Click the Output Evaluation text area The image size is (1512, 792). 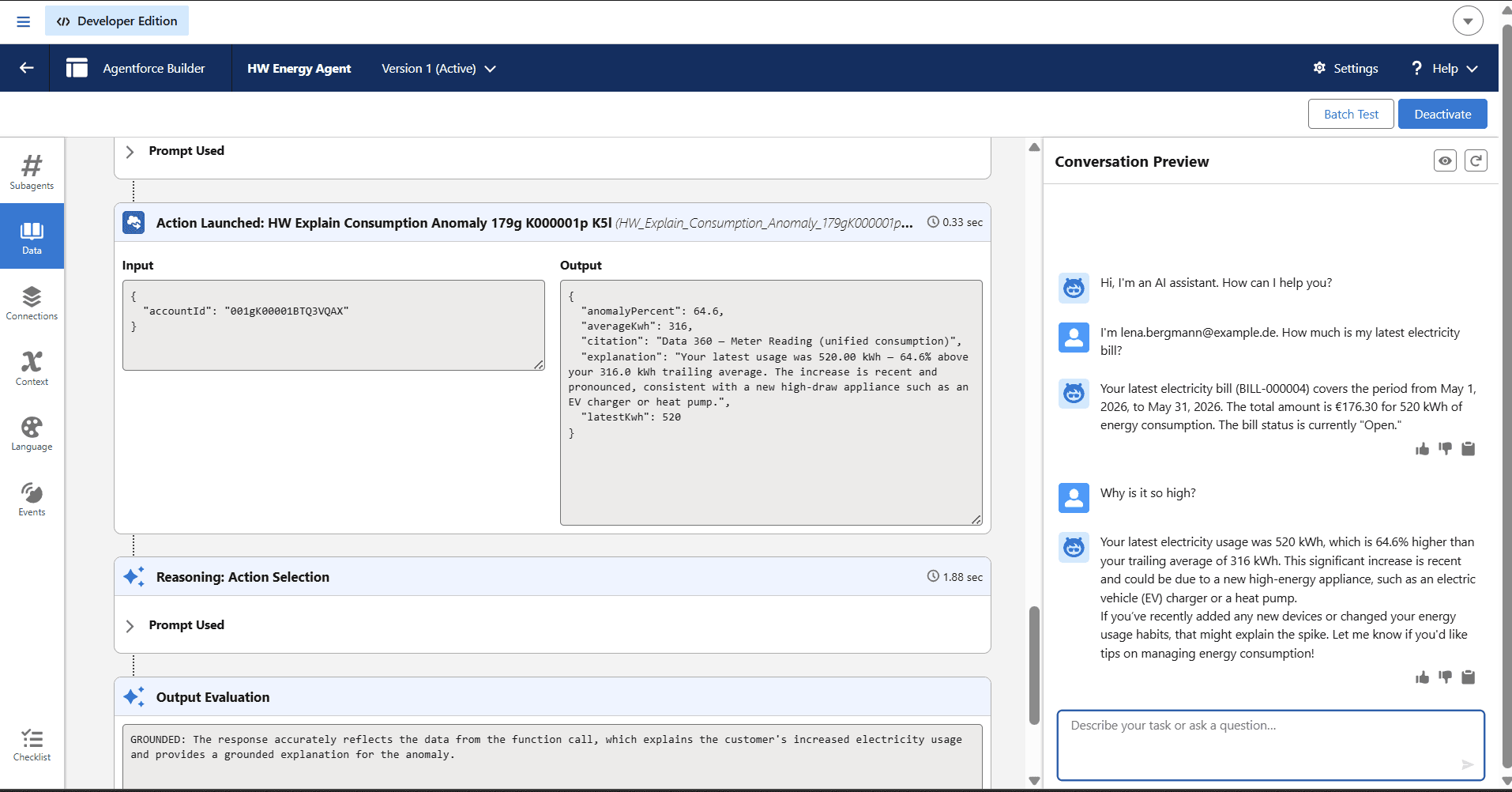(x=552, y=756)
